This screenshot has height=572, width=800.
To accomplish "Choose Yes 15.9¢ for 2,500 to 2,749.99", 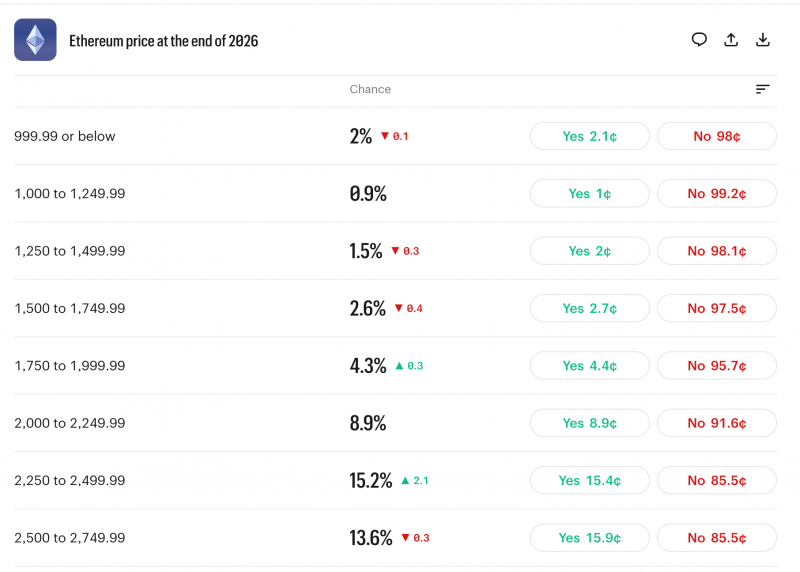I will [x=590, y=538].
